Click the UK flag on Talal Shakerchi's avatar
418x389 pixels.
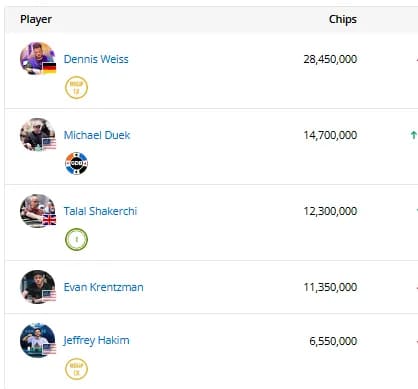(49, 220)
